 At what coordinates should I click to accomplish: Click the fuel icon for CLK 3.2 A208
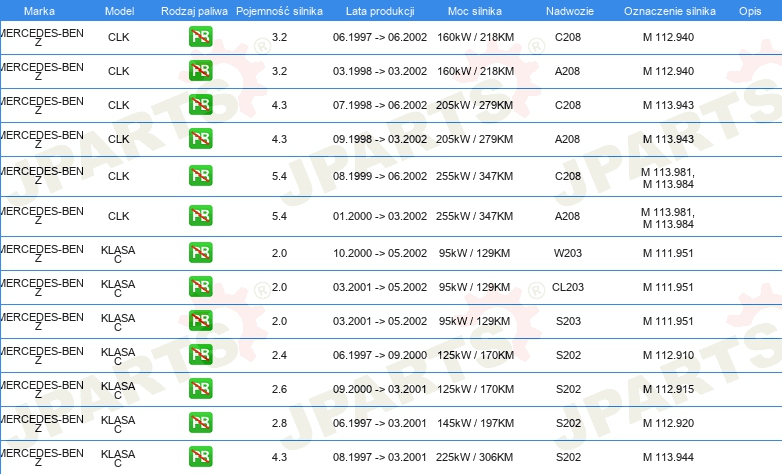200,71
